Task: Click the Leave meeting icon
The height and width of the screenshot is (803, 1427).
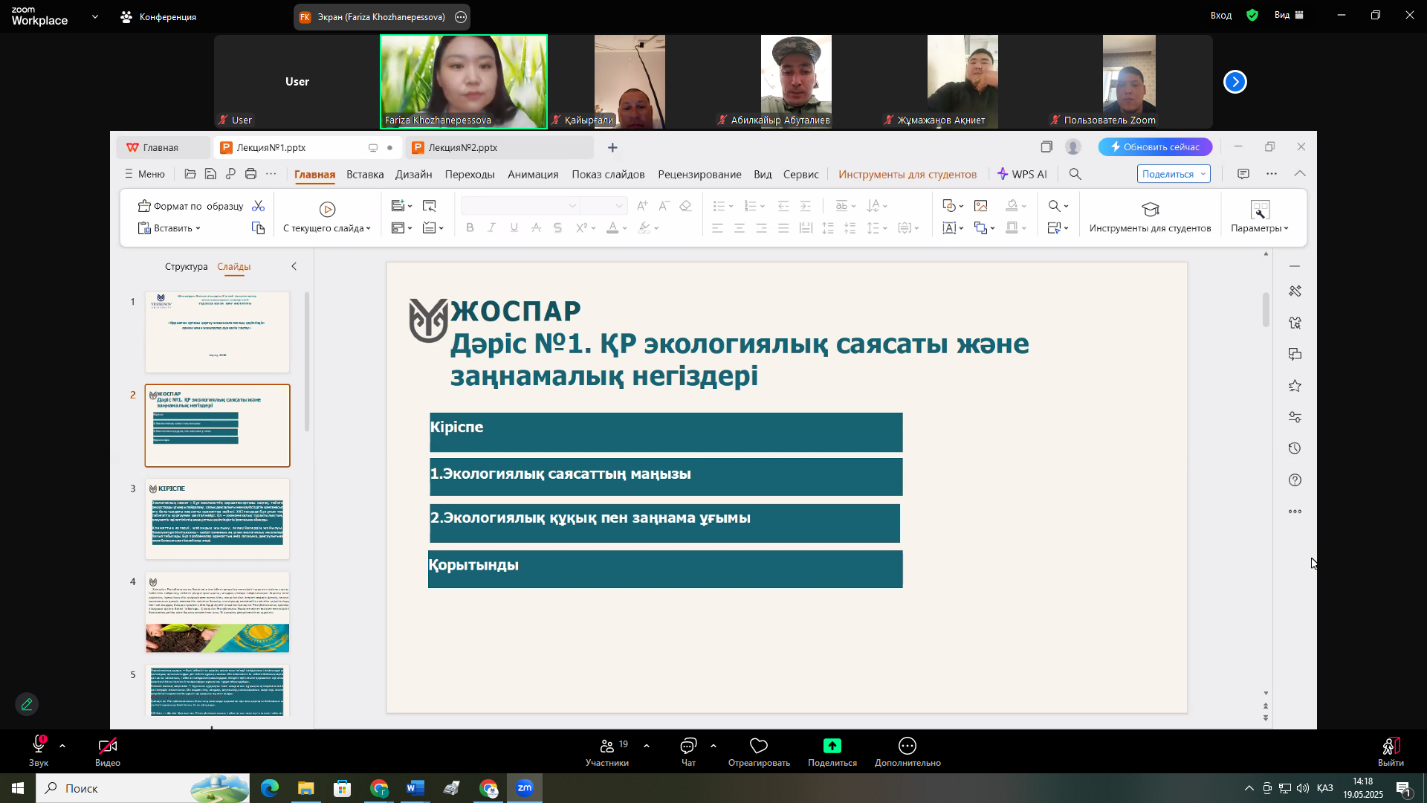Action: pyautogui.click(x=1390, y=746)
